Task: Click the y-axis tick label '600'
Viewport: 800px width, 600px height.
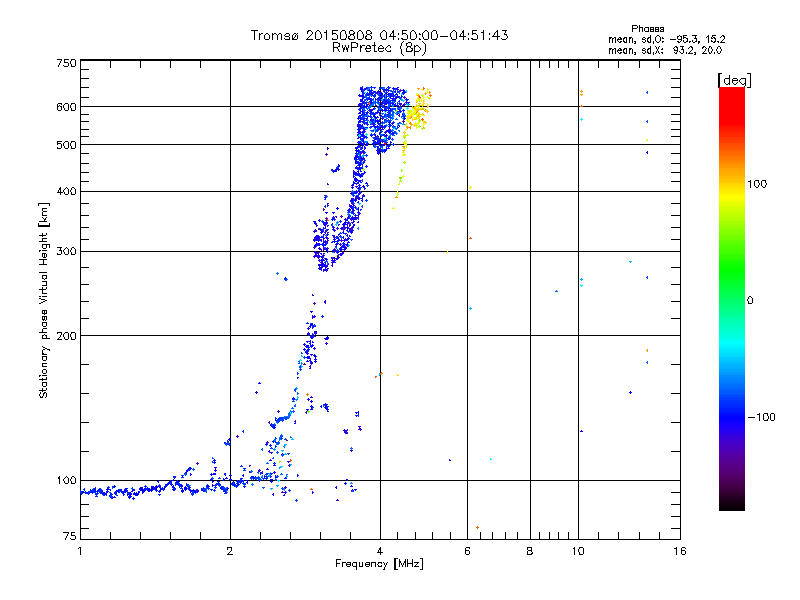Action: [66, 107]
